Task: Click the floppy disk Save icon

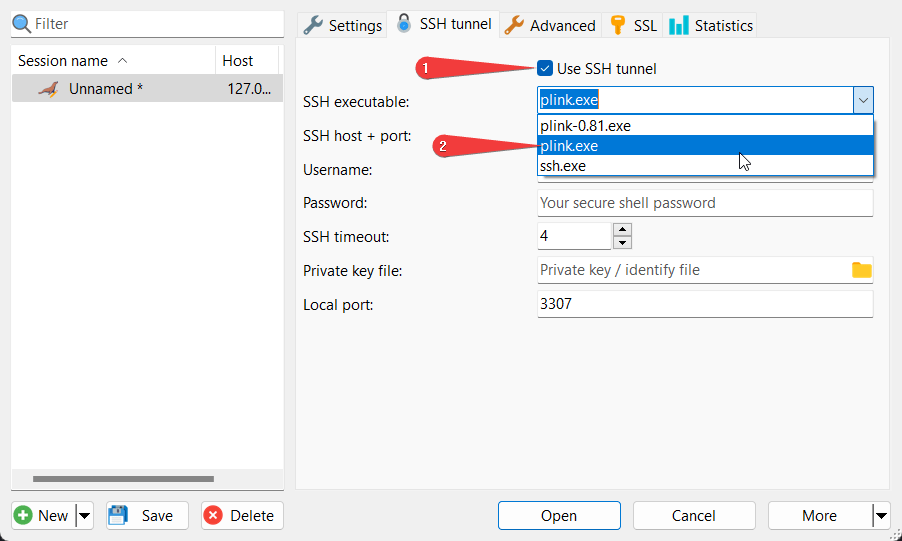Action: [117, 516]
